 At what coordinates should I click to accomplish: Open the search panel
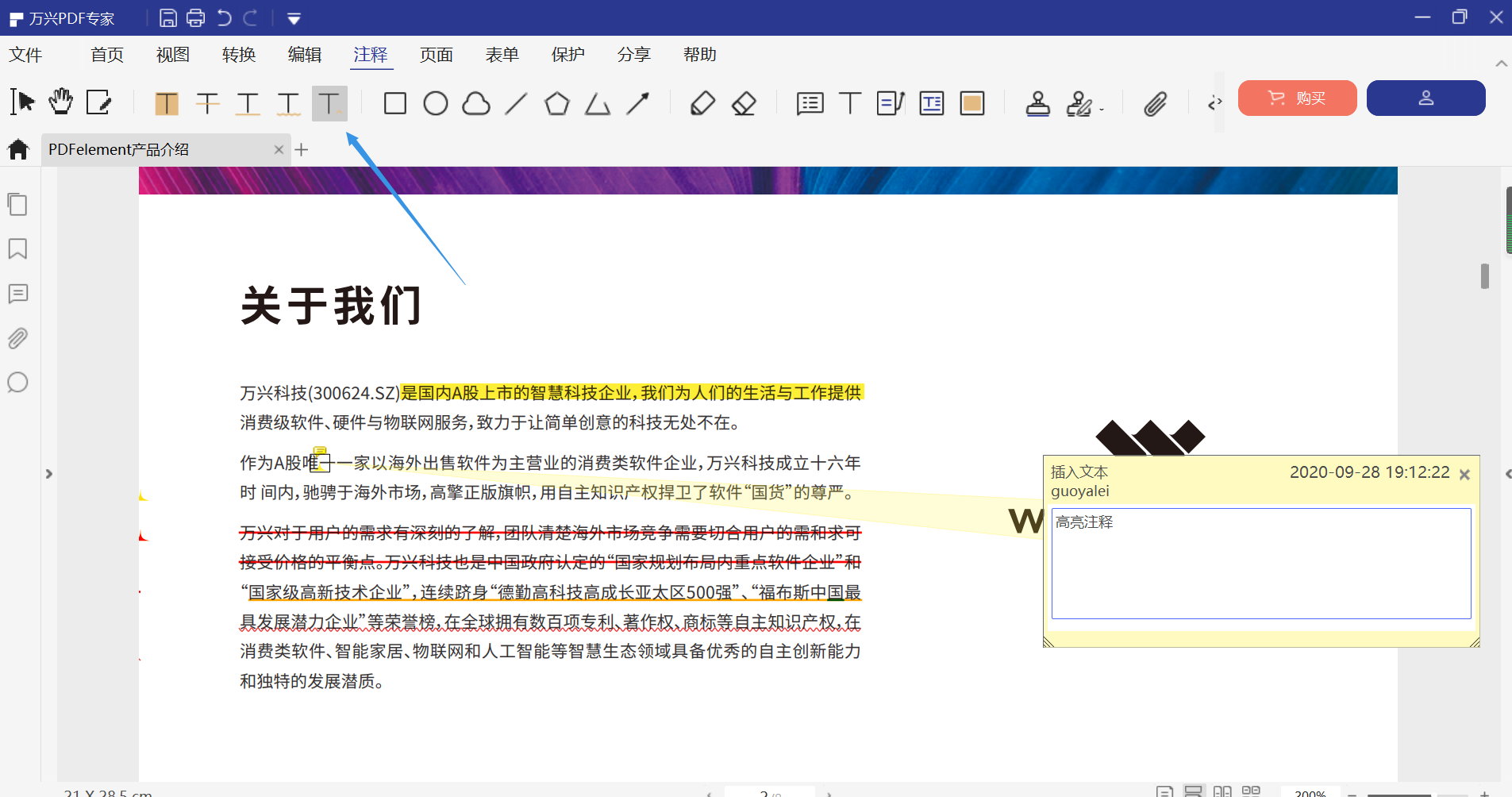[17, 383]
